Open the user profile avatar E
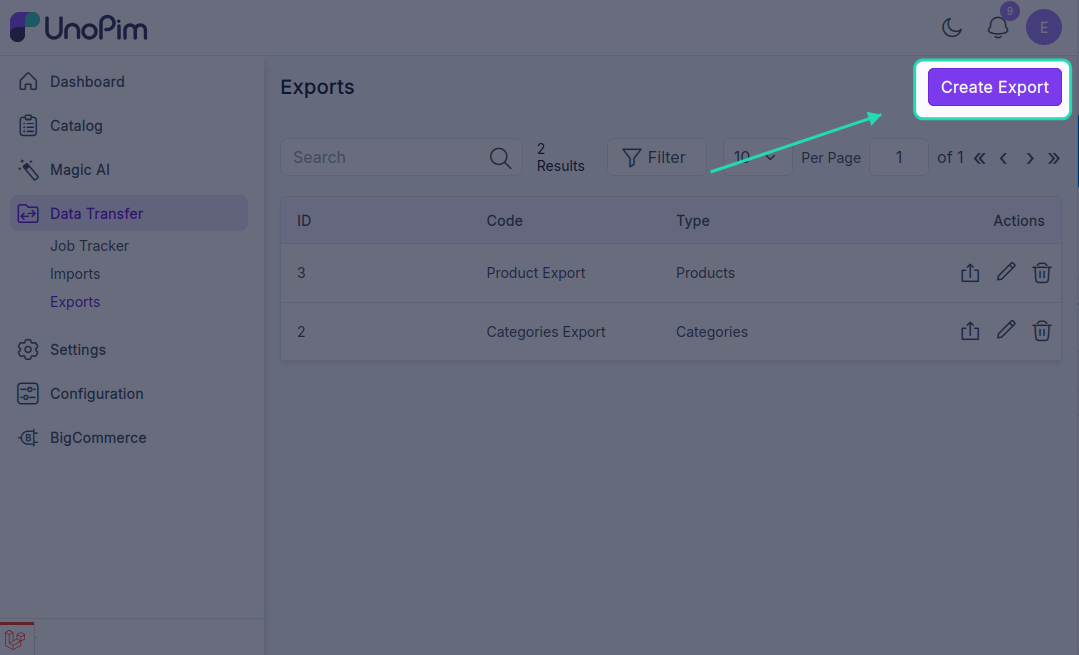Image resolution: width=1079 pixels, height=655 pixels. (1044, 28)
